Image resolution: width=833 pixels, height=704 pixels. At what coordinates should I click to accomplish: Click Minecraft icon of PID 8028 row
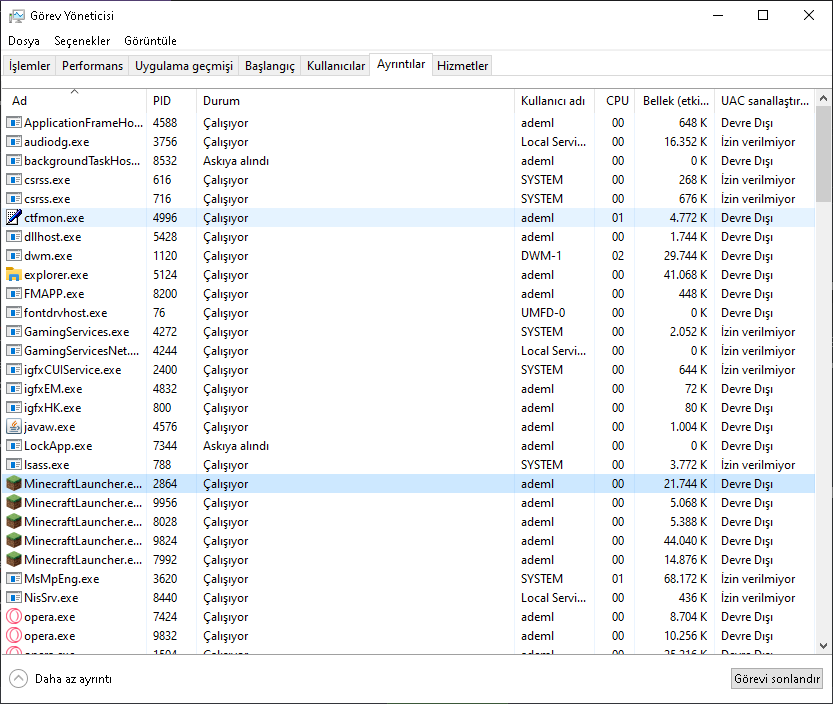(14, 522)
